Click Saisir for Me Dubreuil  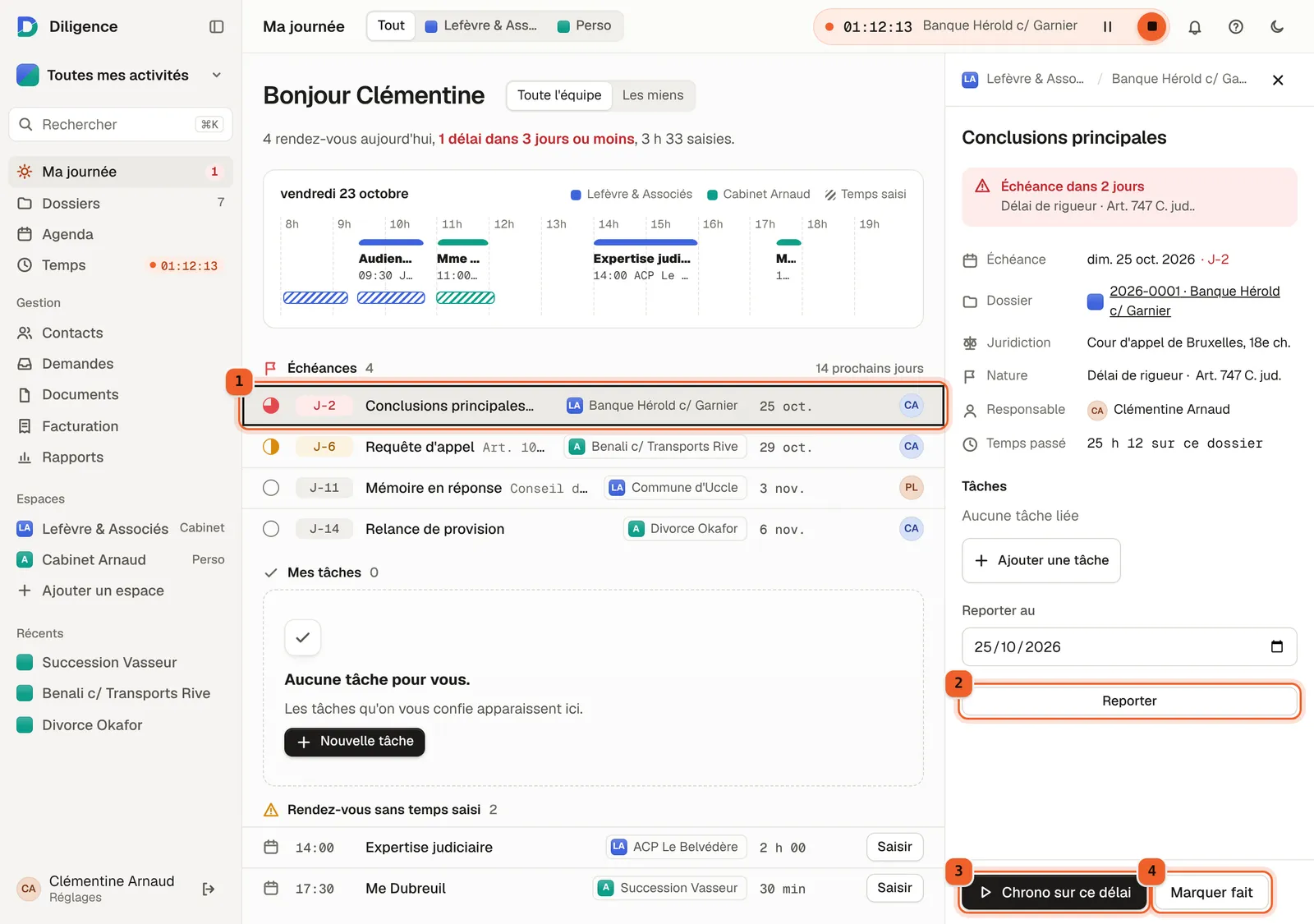click(x=894, y=888)
